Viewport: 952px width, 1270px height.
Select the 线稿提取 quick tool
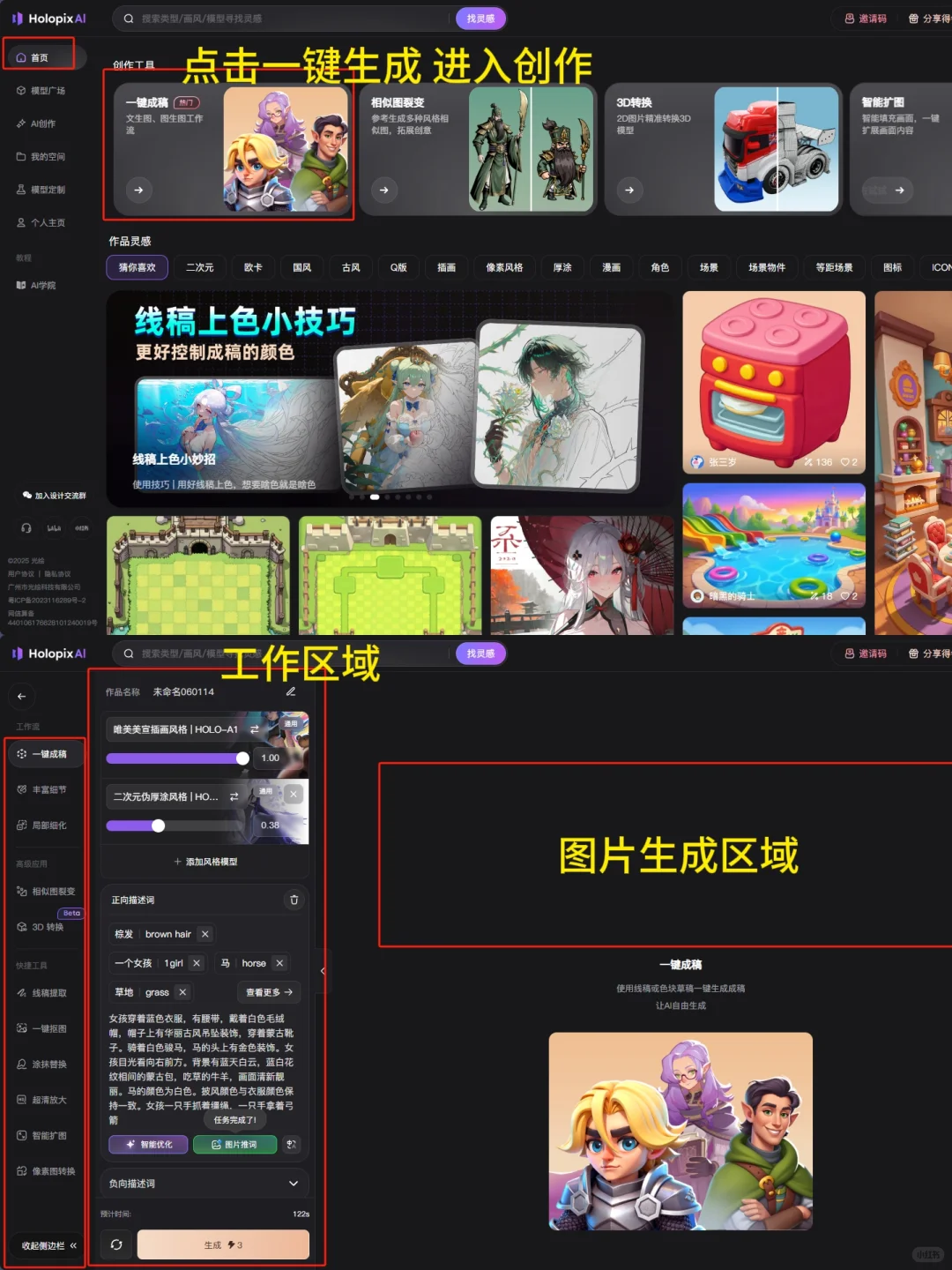tap(46, 992)
